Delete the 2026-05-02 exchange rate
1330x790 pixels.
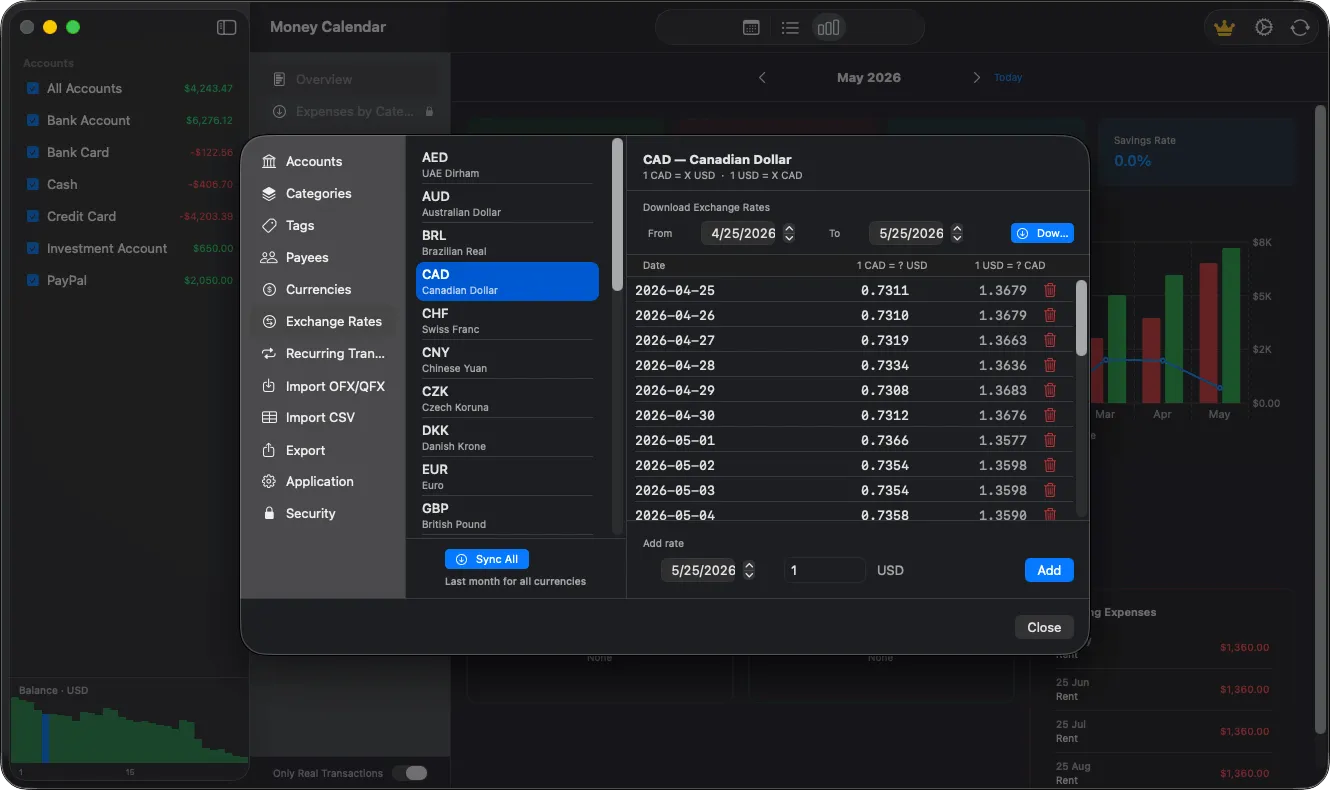1050,465
